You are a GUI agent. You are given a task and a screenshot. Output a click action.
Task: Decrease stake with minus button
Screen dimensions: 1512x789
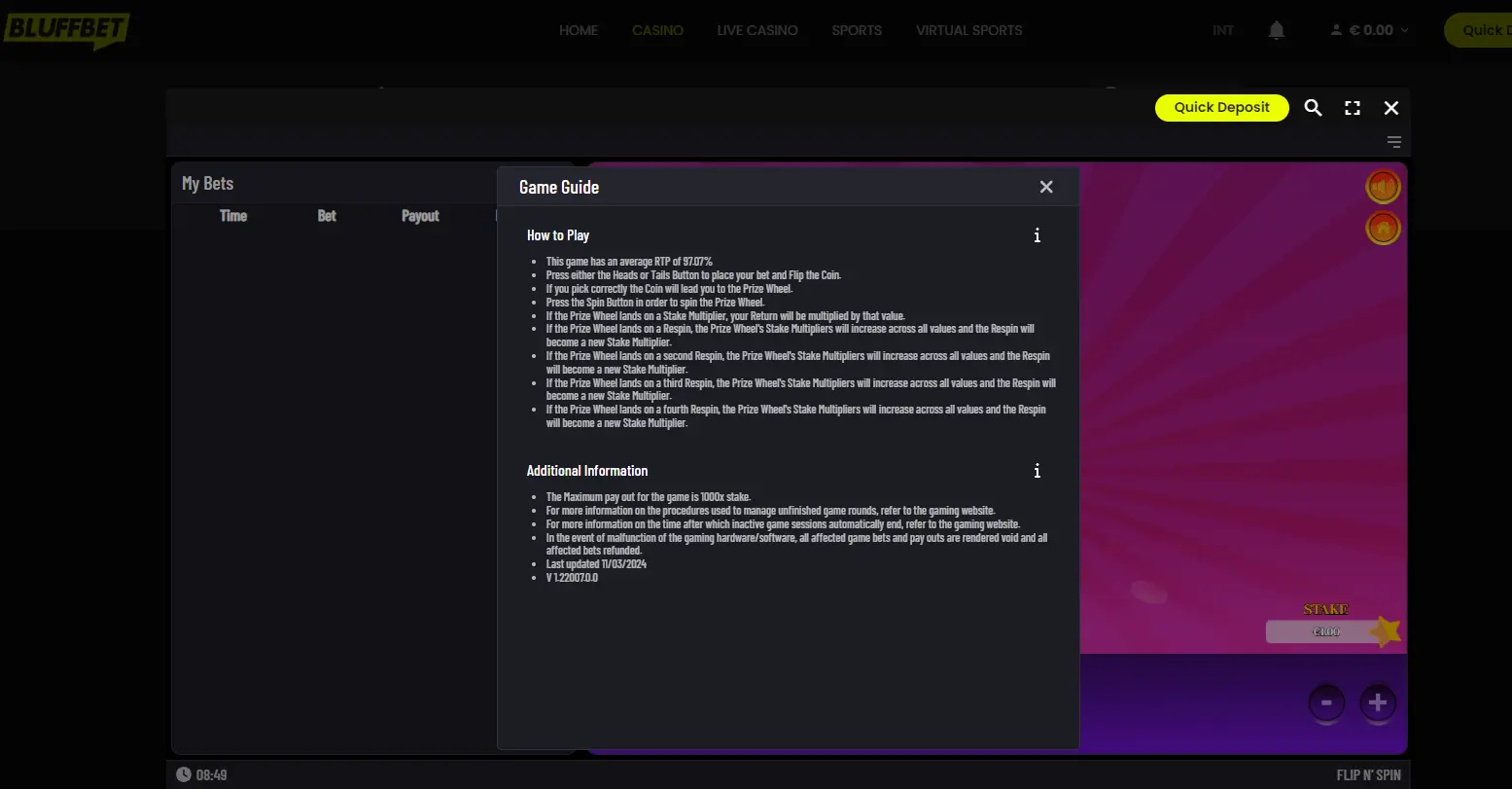click(1326, 702)
